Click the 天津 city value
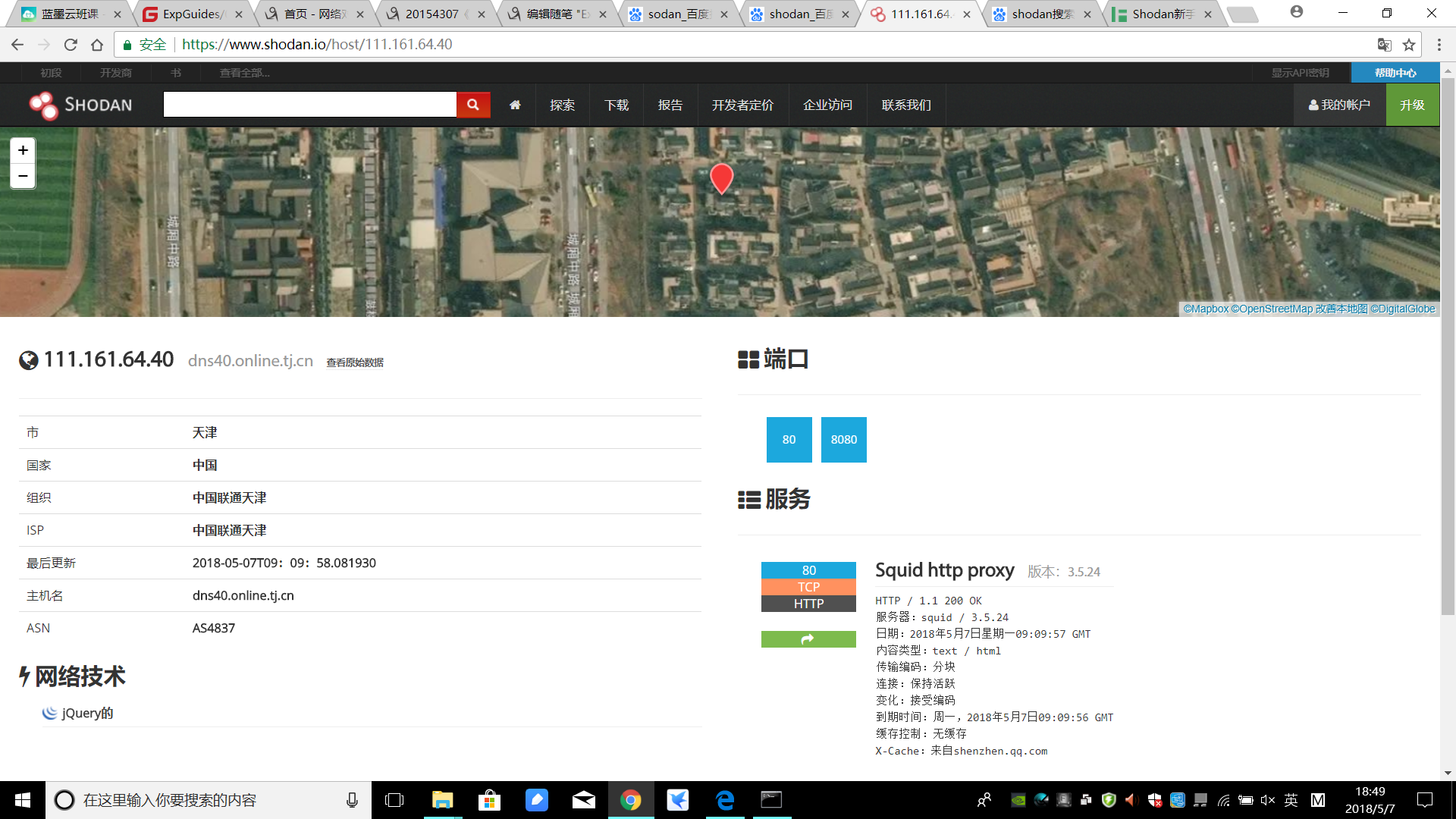 pyautogui.click(x=205, y=432)
